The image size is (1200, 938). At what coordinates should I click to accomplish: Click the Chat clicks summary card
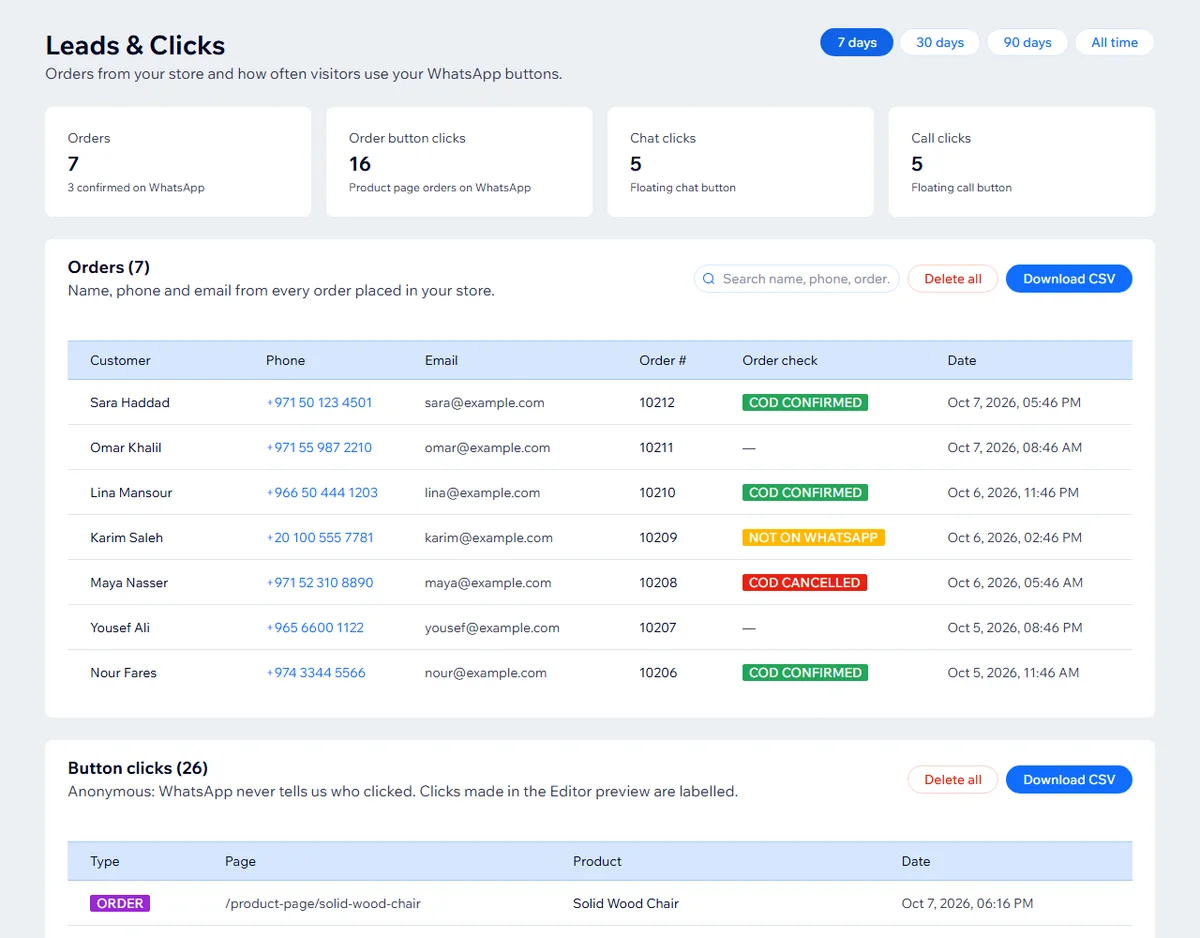click(740, 162)
